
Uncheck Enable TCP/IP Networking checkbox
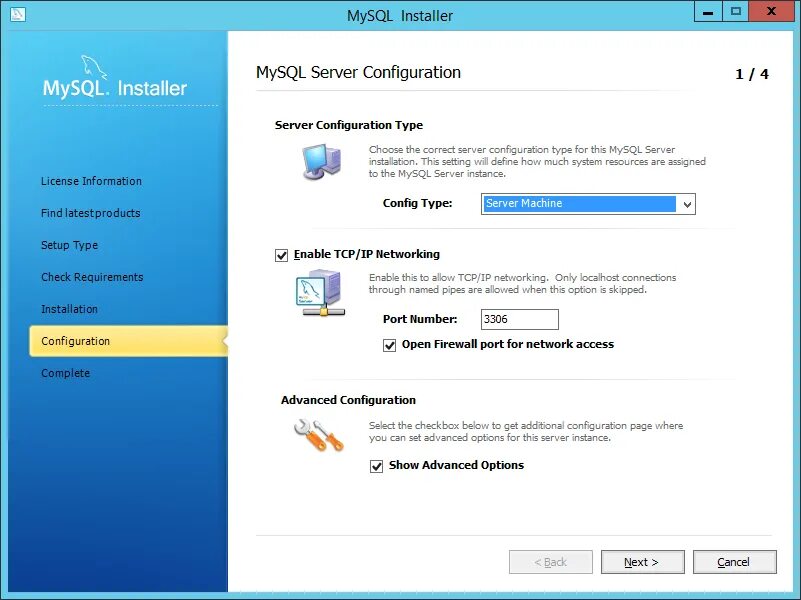pos(281,255)
